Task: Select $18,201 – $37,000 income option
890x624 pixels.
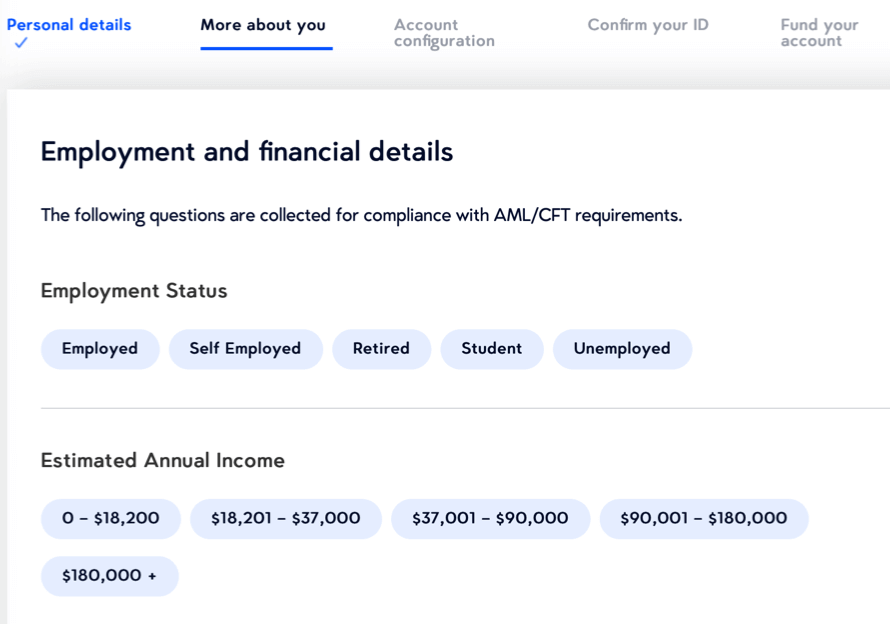Action: 285,518
